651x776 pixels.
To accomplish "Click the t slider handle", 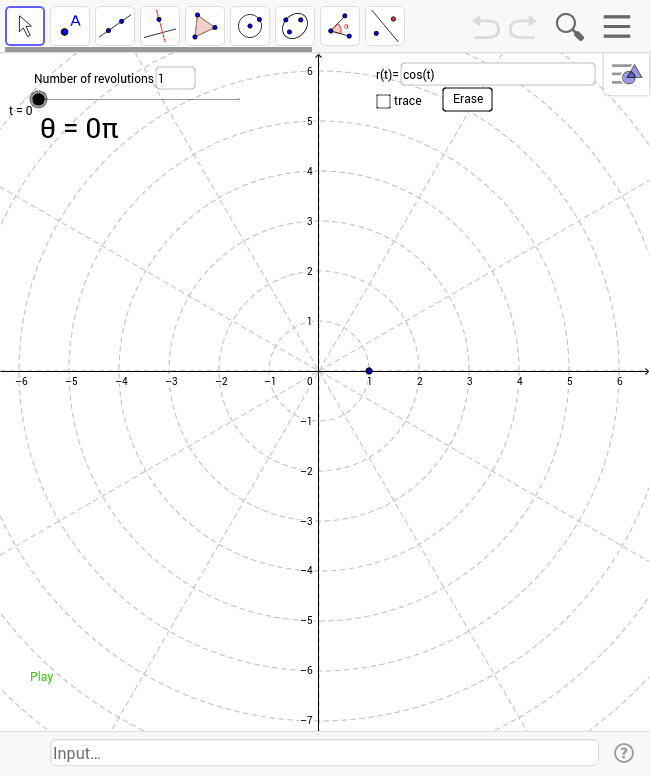I will [x=39, y=99].
